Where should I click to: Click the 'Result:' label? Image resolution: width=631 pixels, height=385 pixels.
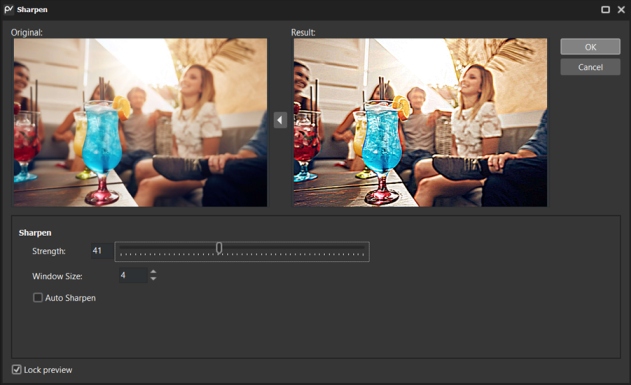coord(303,32)
